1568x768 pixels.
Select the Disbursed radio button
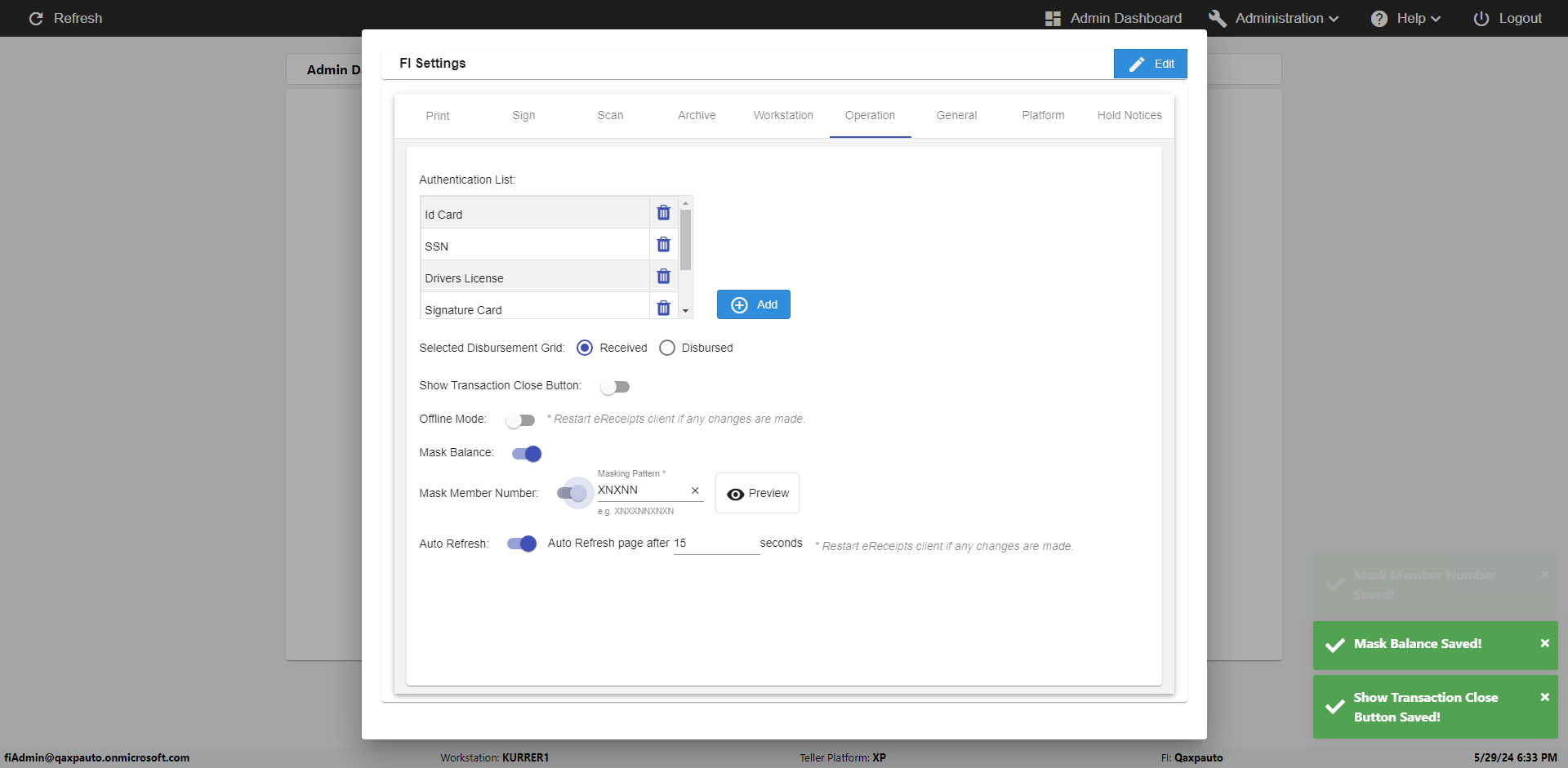(x=667, y=348)
